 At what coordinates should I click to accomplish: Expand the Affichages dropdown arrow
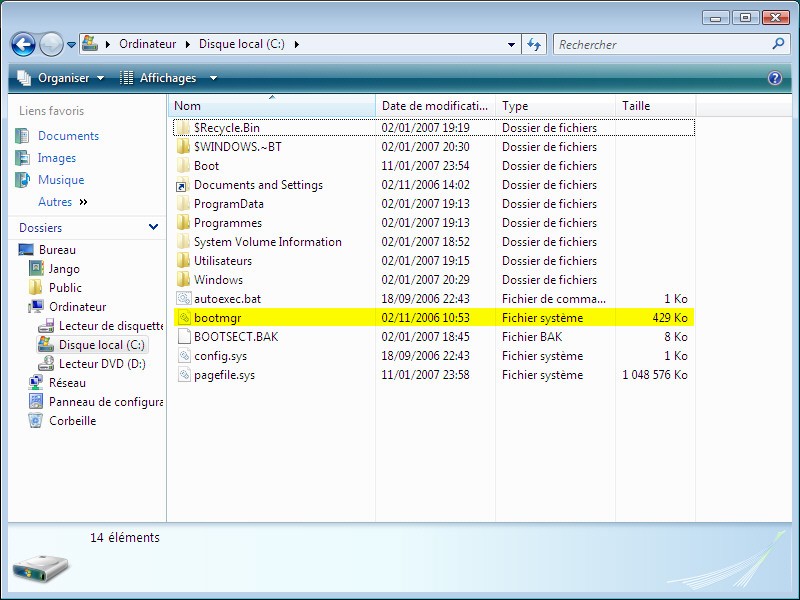(x=213, y=78)
